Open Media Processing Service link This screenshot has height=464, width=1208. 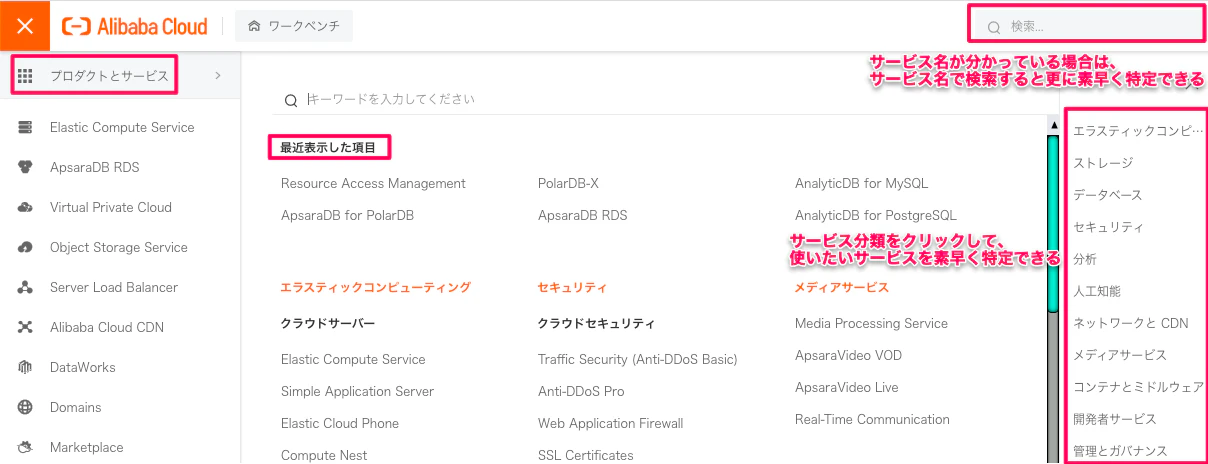tap(871, 324)
